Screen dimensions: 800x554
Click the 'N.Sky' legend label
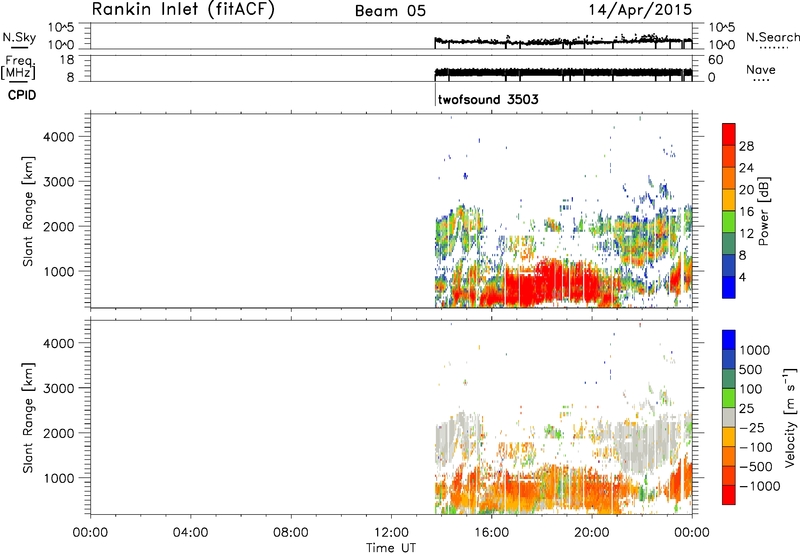point(19,37)
